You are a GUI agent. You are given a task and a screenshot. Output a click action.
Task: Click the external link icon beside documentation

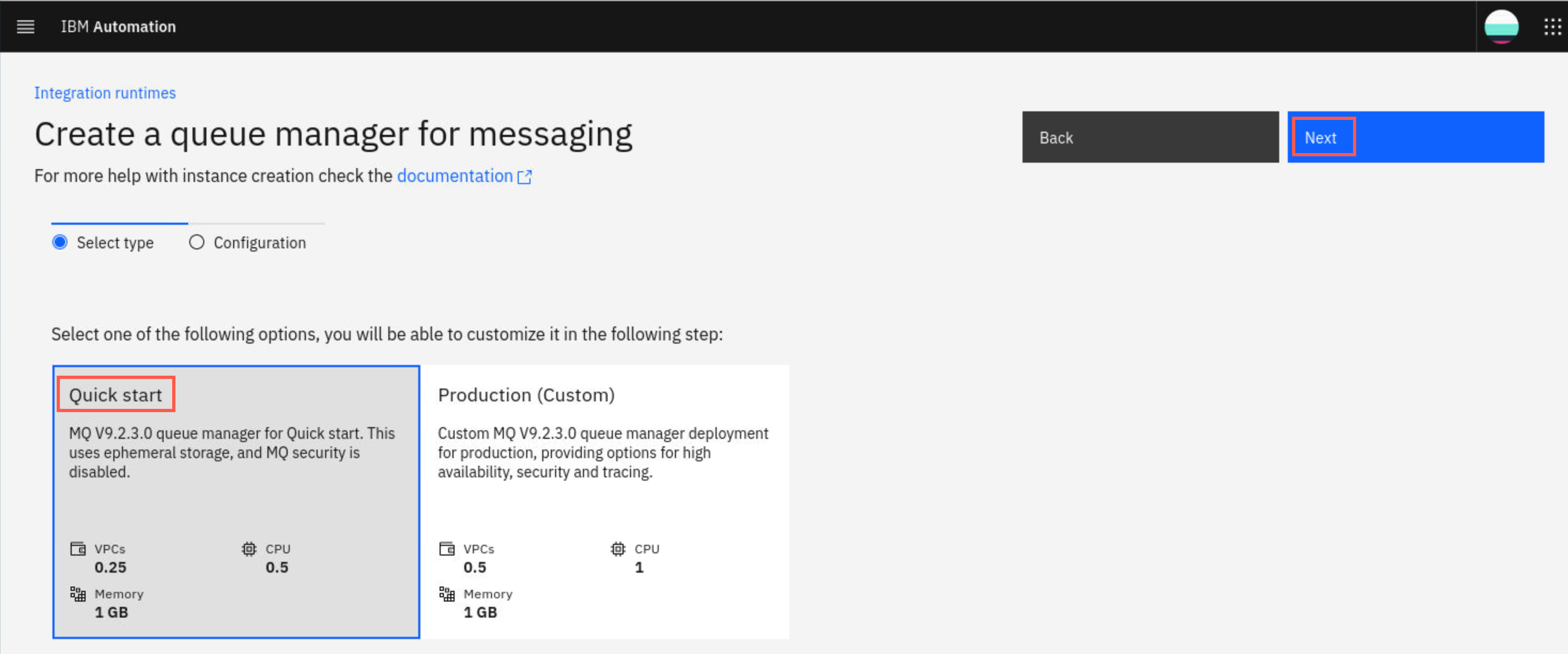pos(524,177)
